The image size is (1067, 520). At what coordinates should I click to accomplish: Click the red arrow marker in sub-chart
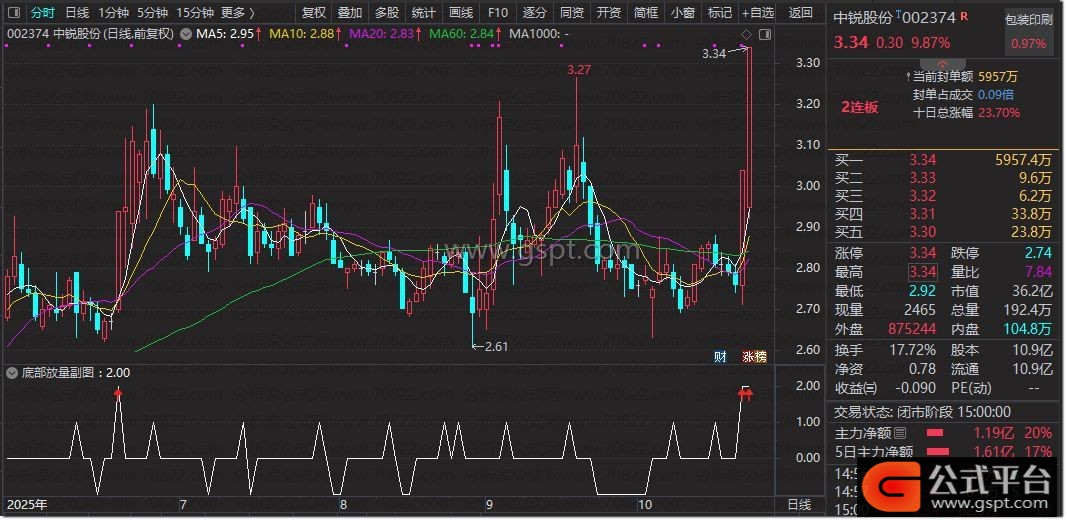click(x=119, y=393)
